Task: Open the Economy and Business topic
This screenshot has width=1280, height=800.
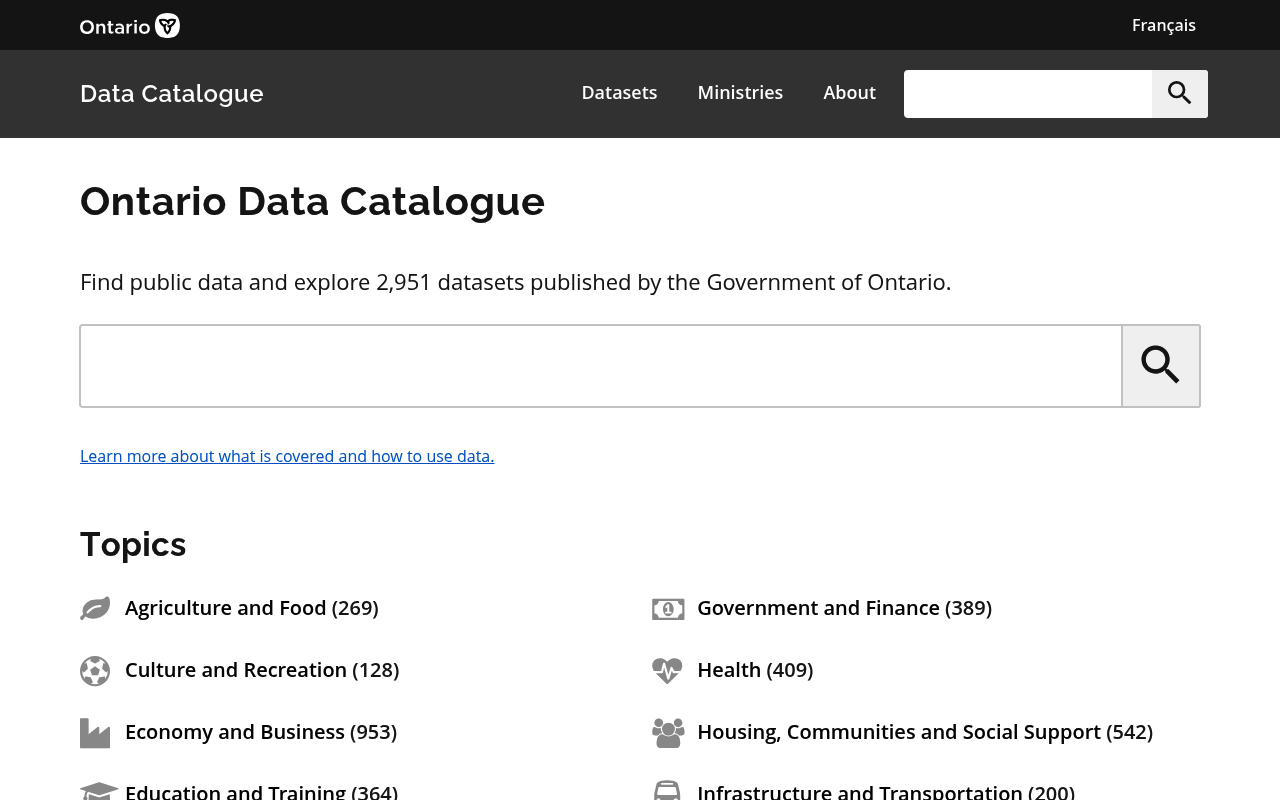Action: pyautogui.click(x=261, y=732)
